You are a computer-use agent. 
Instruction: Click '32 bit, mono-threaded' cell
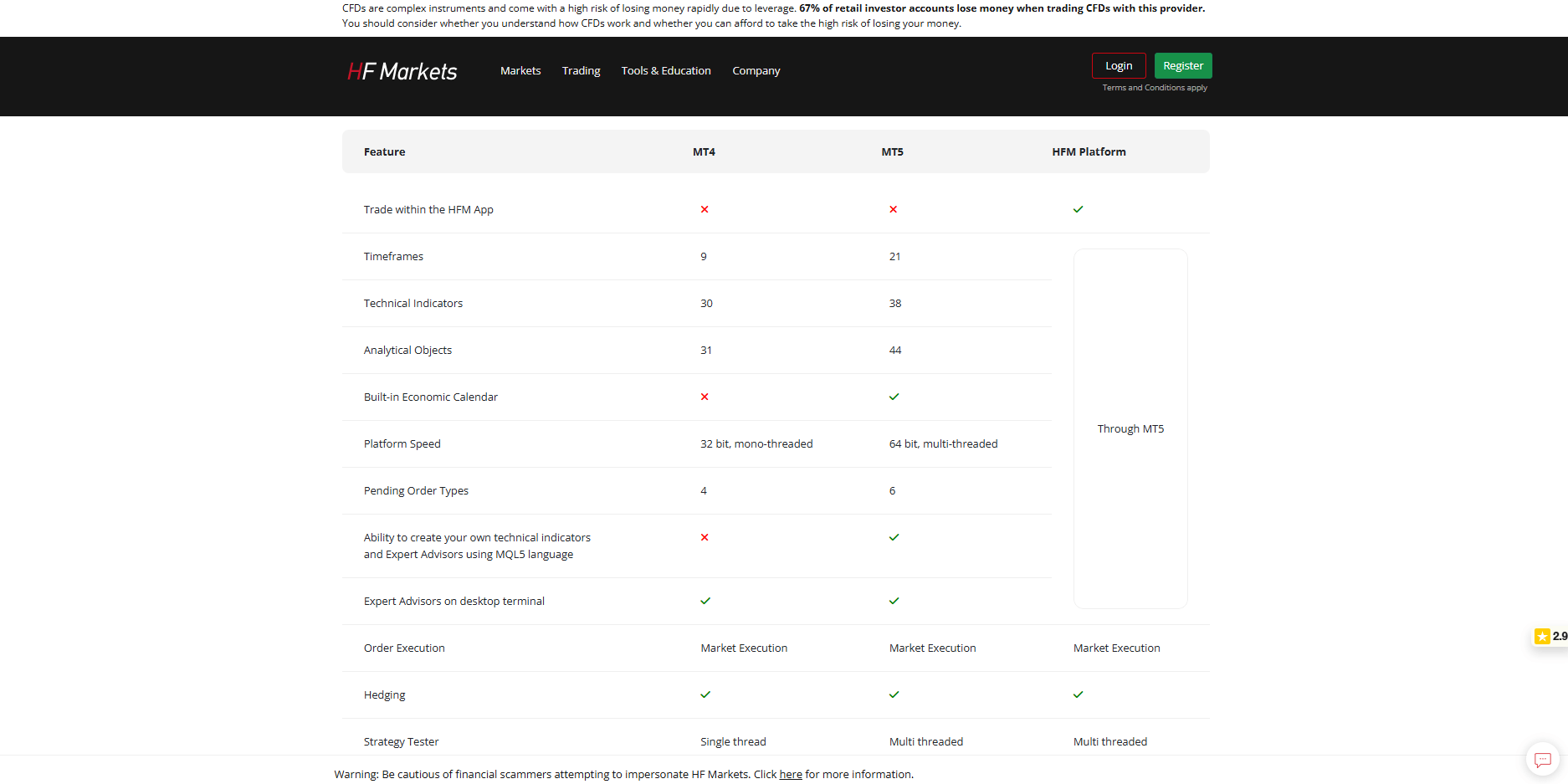point(756,443)
